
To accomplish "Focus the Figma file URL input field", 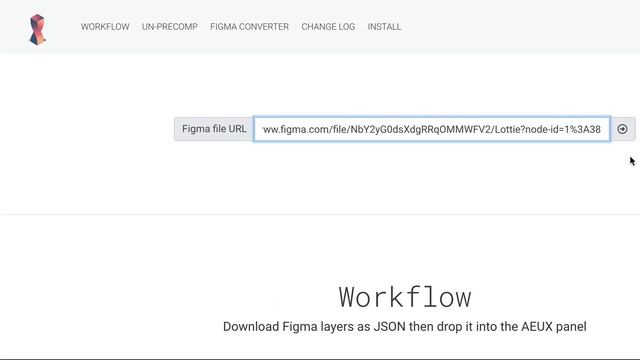I will pyautogui.click(x=432, y=129).
